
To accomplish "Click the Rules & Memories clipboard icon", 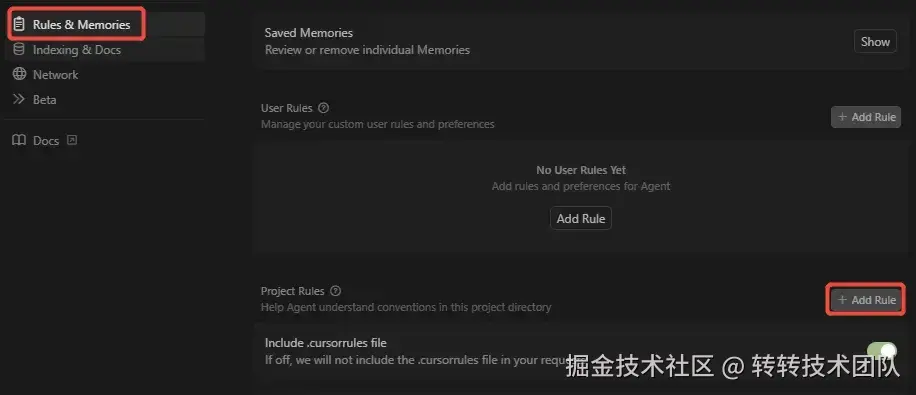I will pos(19,25).
